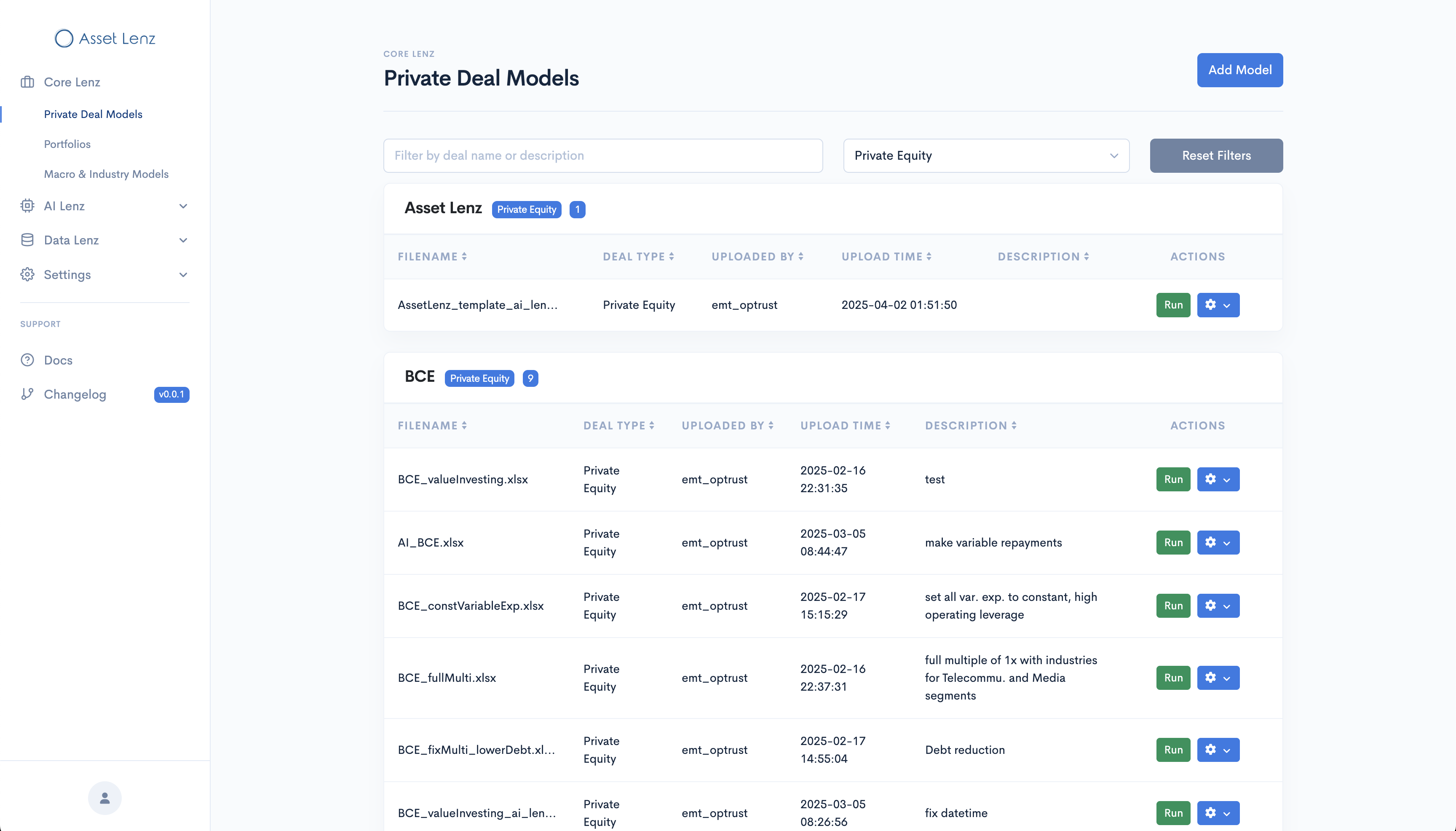
Task: Open gear options for BCE_valueInvesting.xlsx
Action: 1218,480
